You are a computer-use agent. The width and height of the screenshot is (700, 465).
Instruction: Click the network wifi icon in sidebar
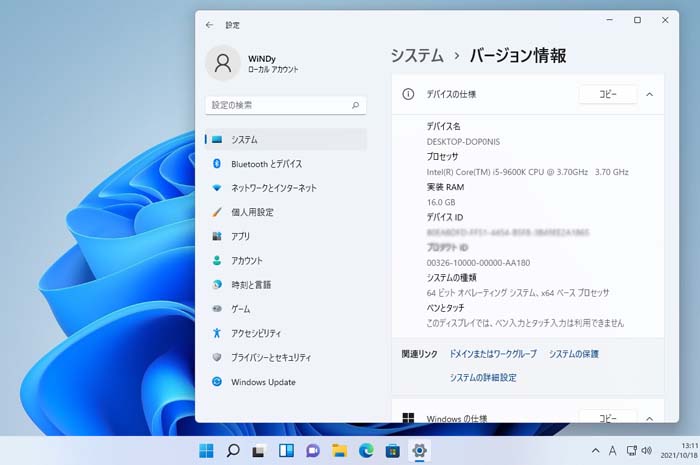click(217, 188)
